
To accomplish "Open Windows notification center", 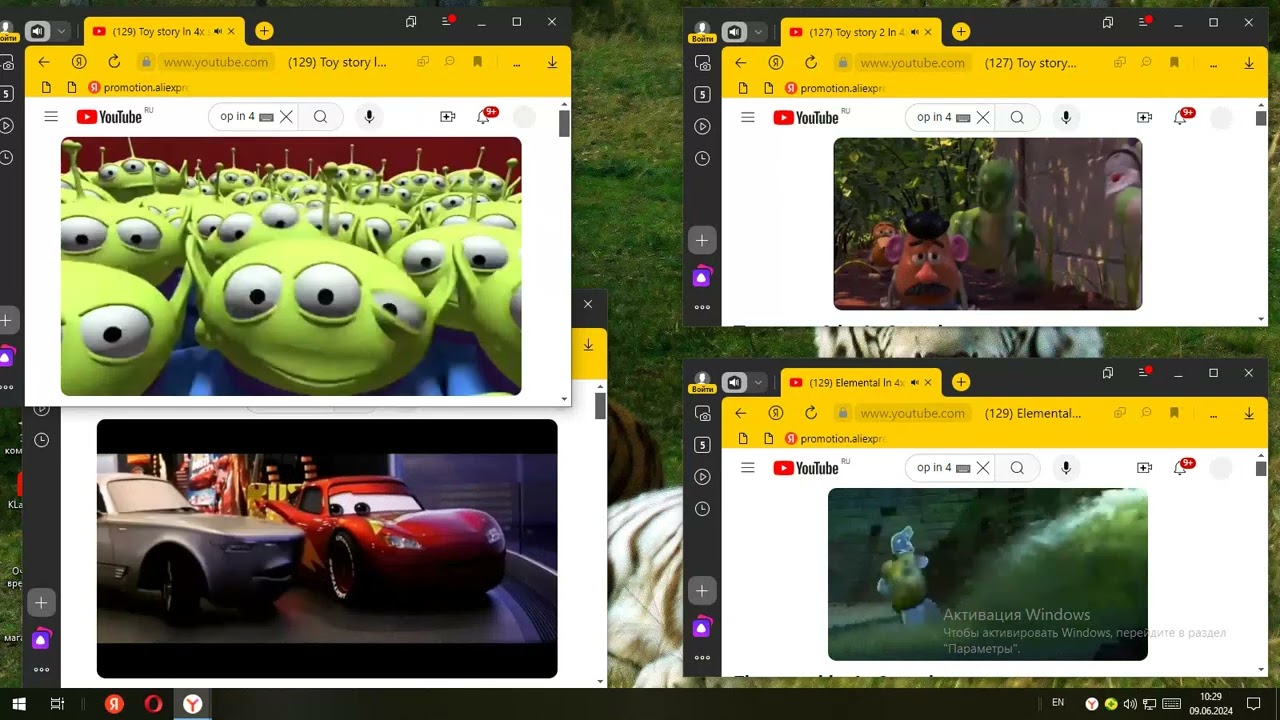I will click(x=1254, y=704).
